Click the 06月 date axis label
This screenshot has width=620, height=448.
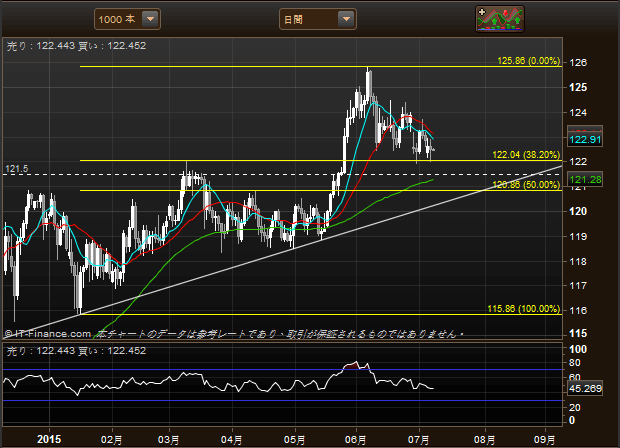355,439
